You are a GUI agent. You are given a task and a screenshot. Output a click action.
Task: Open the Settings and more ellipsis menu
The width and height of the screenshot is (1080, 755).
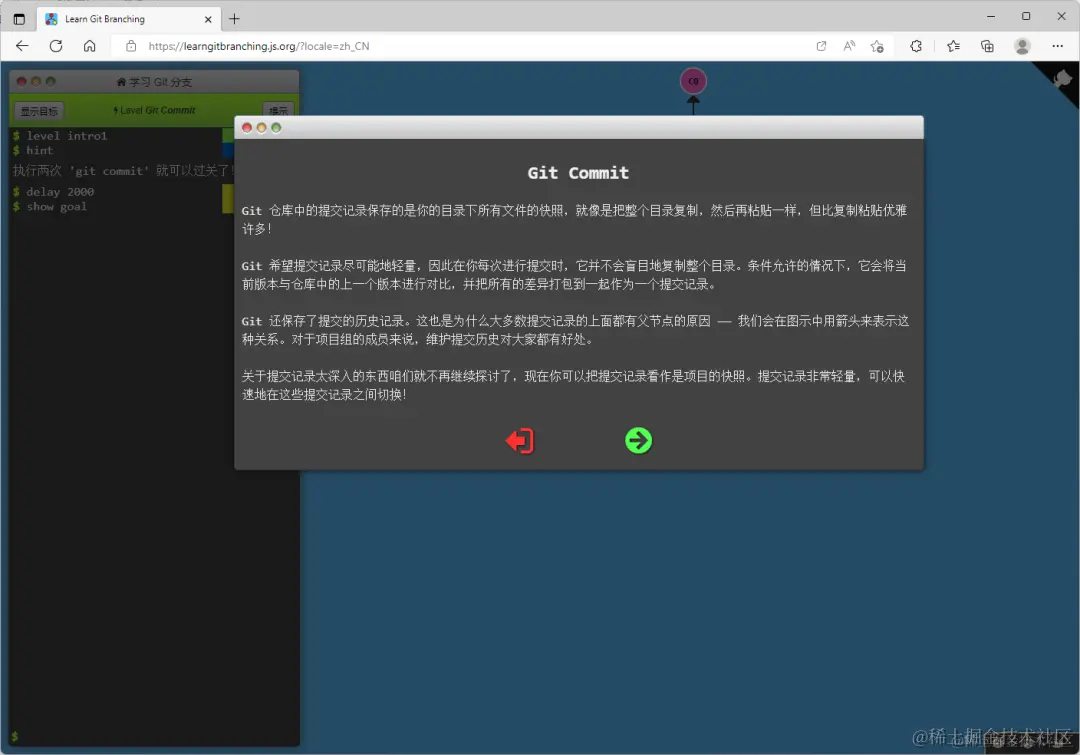pyautogui.click(x=1057, y=46)
